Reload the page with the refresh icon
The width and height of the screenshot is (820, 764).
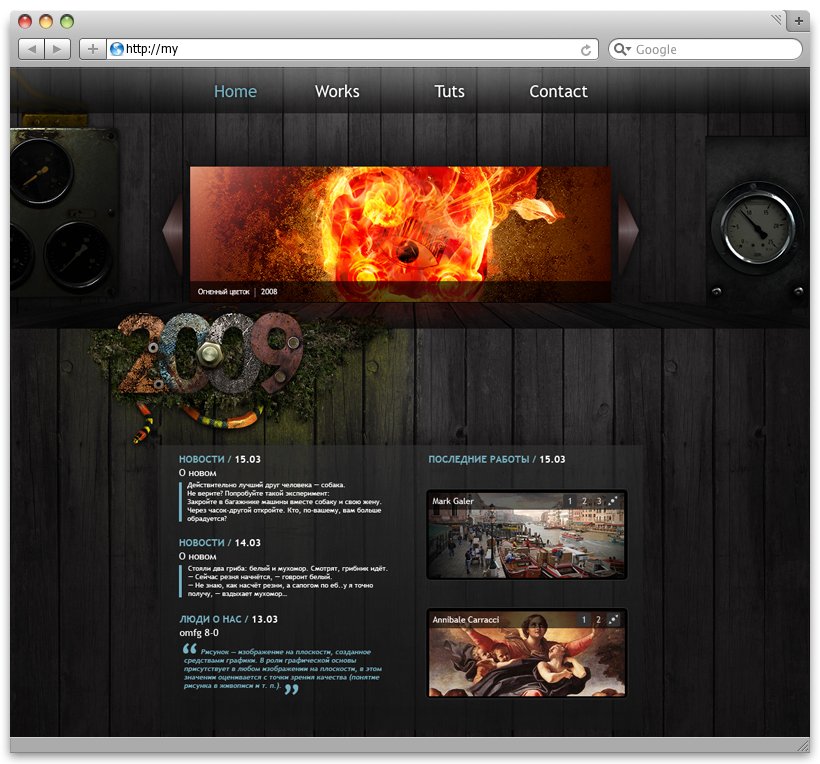click(586, 50)
